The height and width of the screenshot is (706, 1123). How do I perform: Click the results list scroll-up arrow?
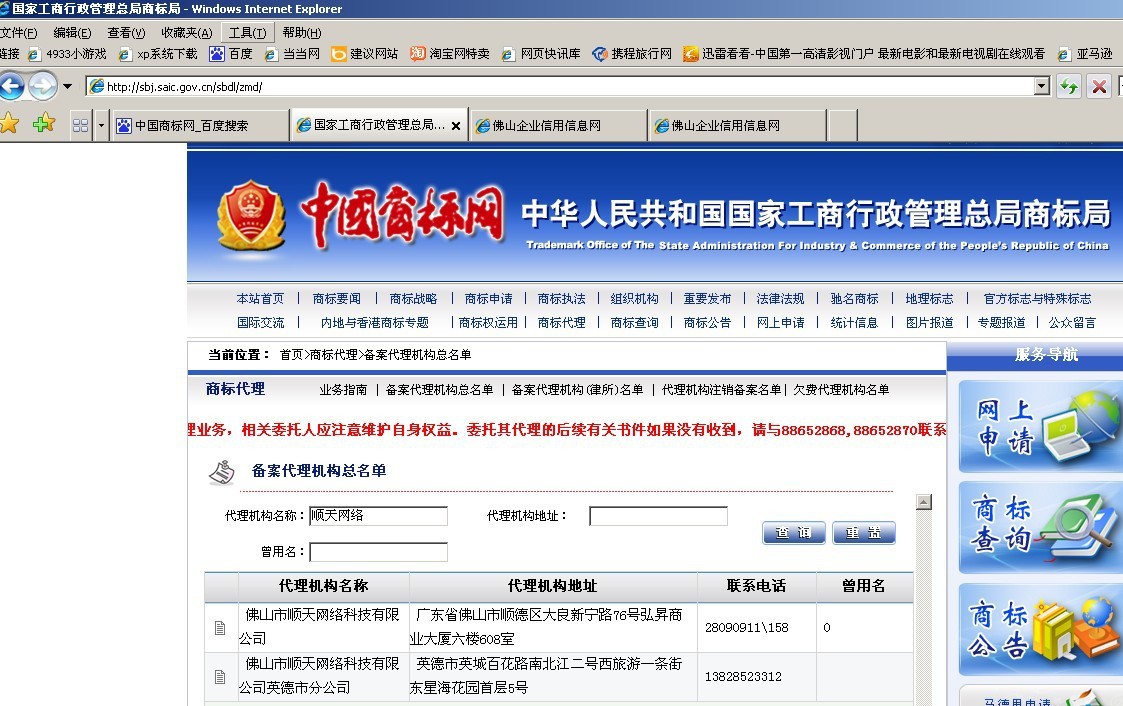coord(924,502)
